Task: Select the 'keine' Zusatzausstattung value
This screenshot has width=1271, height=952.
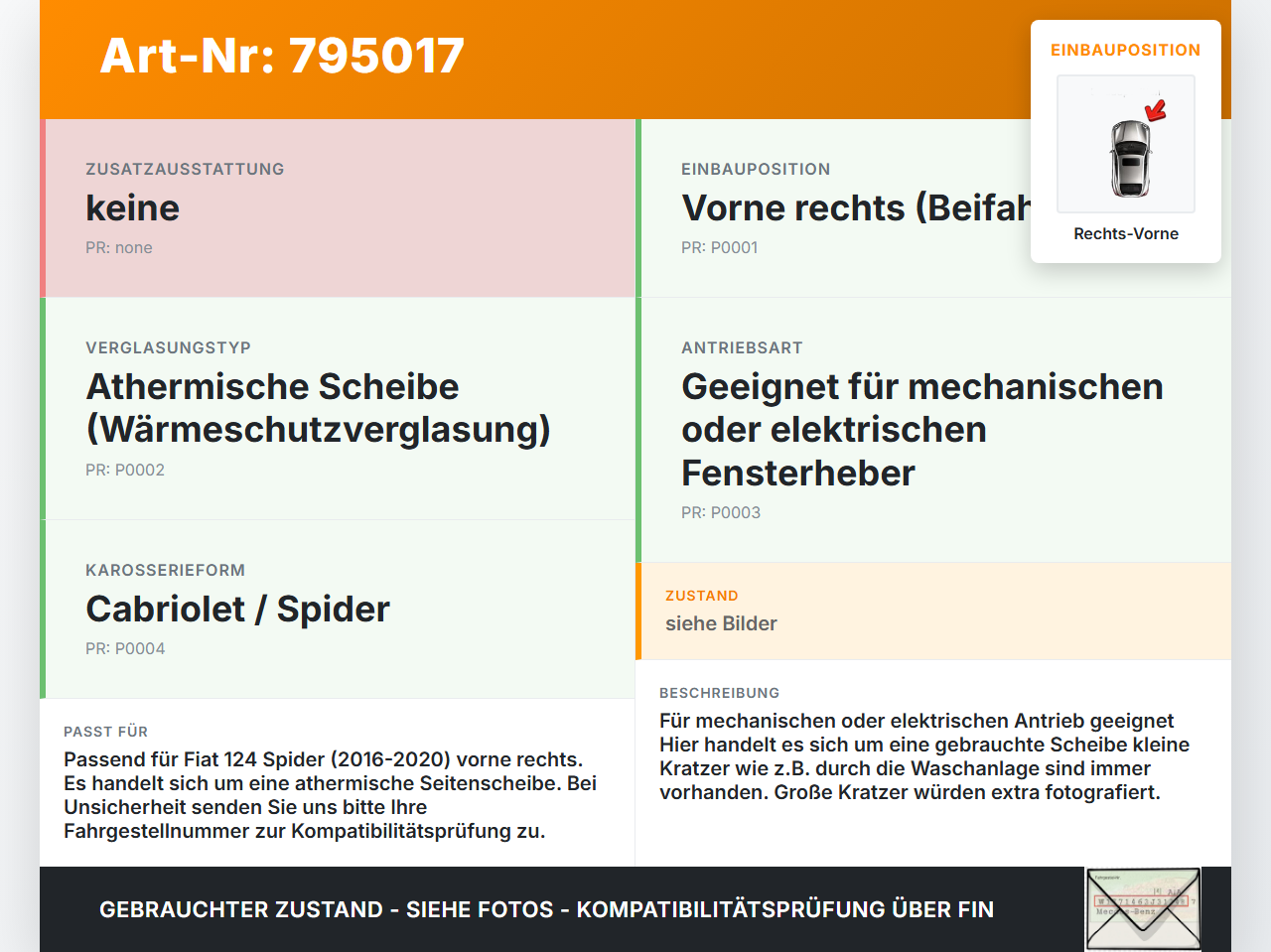Action: 133,207
